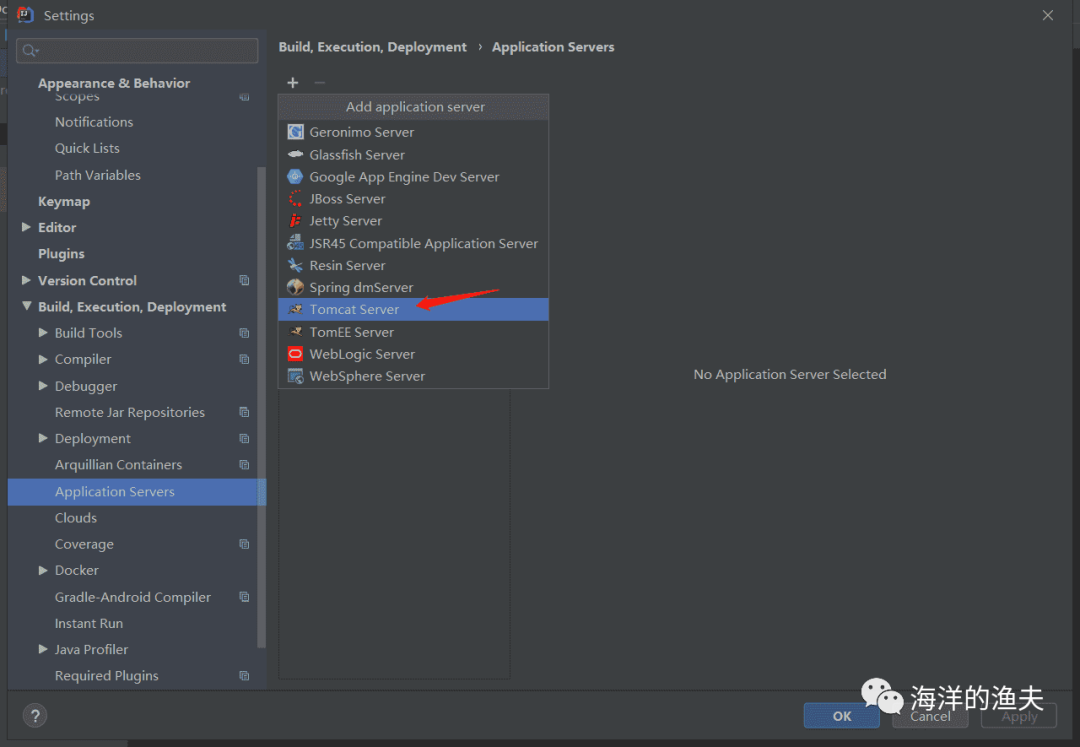Select Gradle-Android Compiler item
Screen dimensions: 1080x747
click(x=133, y=597)
